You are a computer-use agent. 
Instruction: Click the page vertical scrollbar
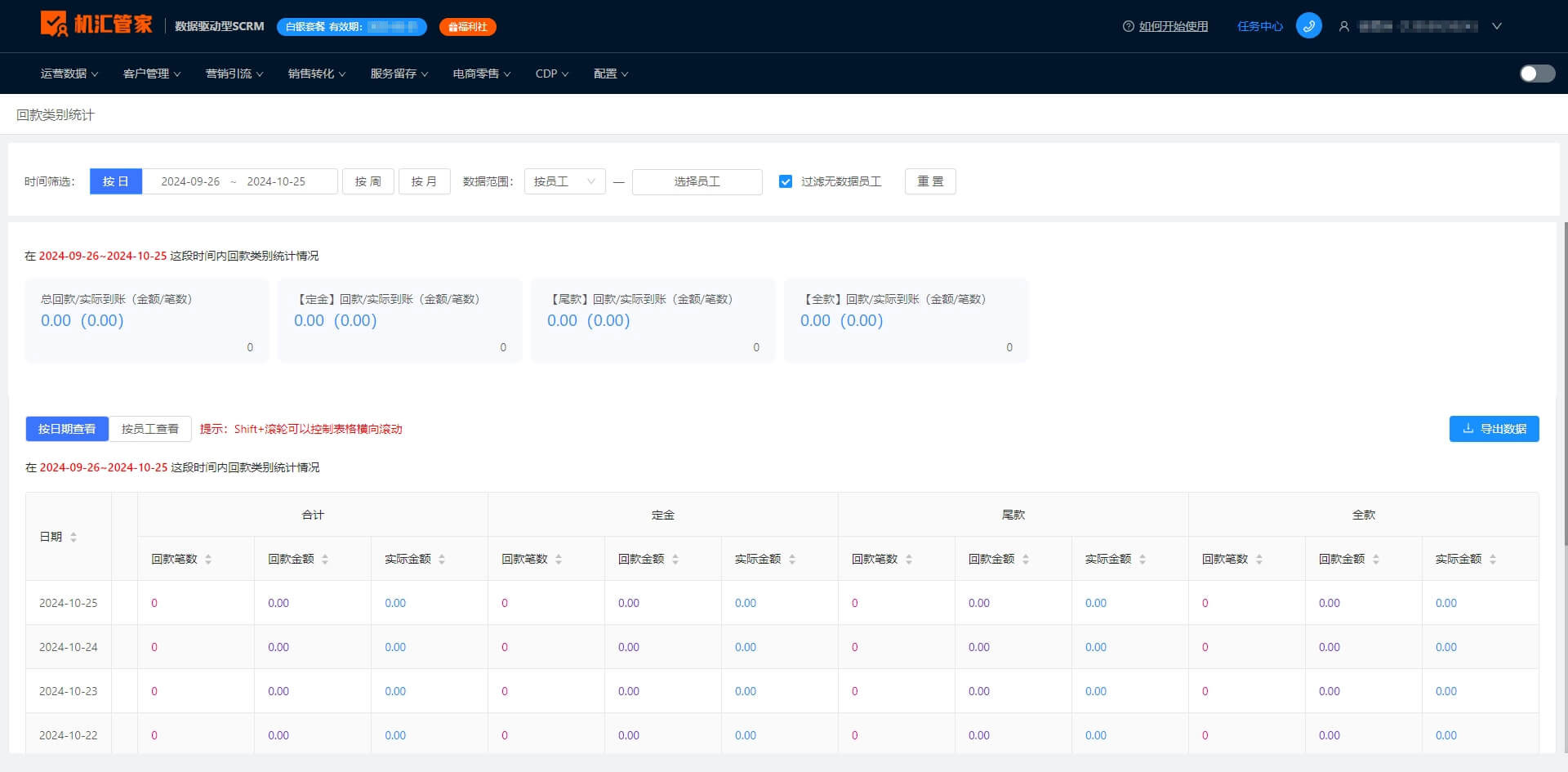coord(1565,384)
